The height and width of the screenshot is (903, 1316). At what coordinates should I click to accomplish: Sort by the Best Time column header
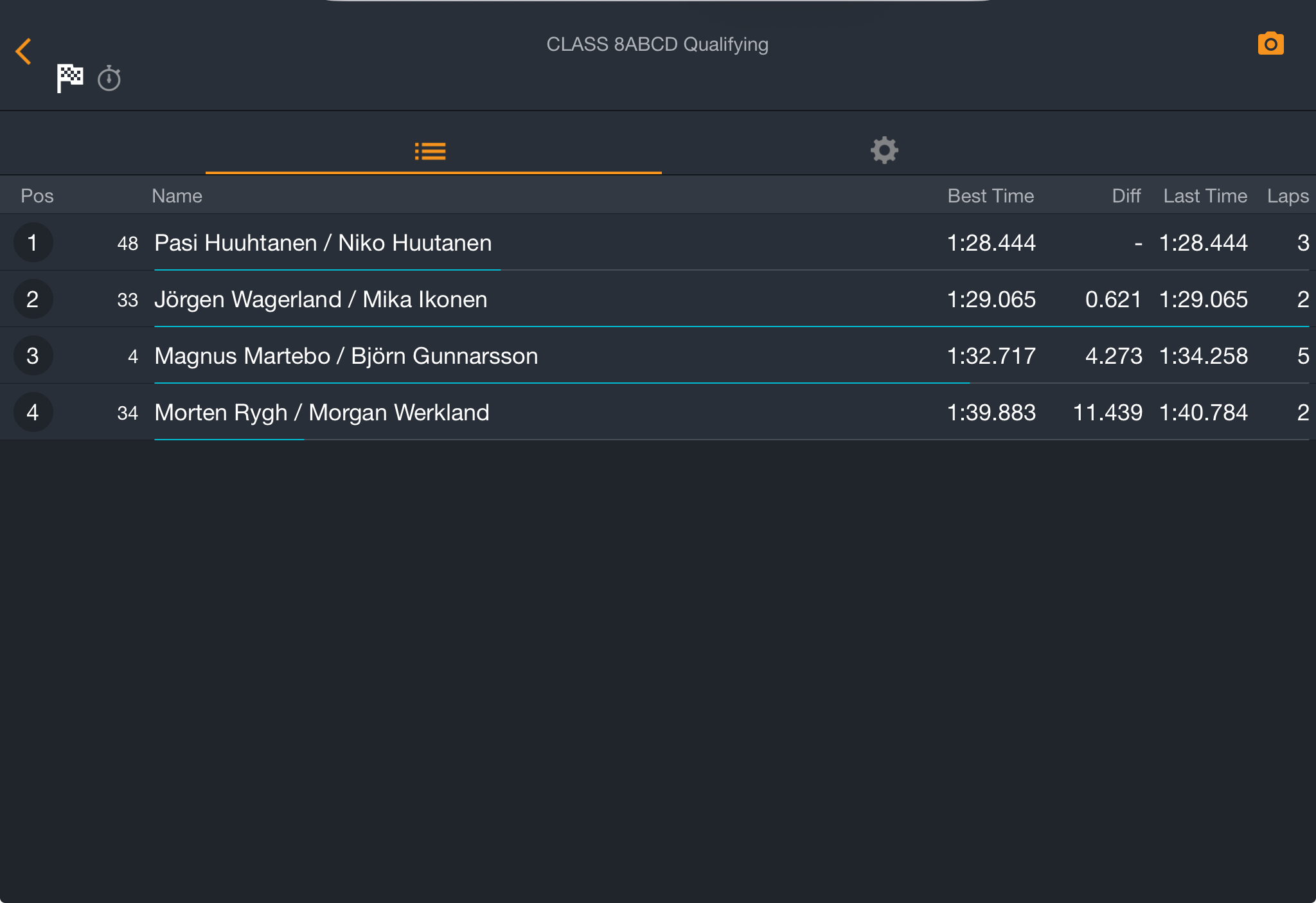tap(990, 196)
